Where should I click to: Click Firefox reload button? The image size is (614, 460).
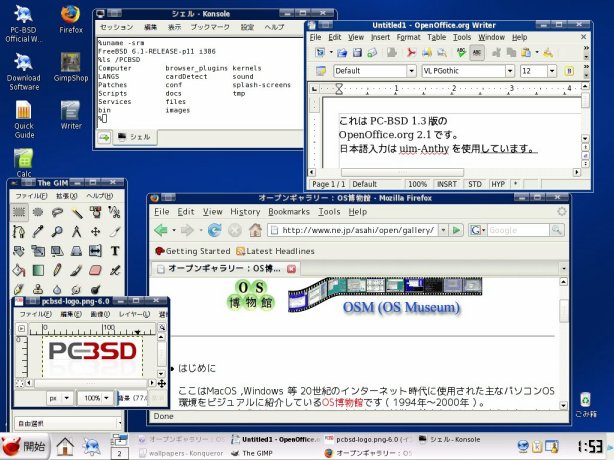coord(214,230)
